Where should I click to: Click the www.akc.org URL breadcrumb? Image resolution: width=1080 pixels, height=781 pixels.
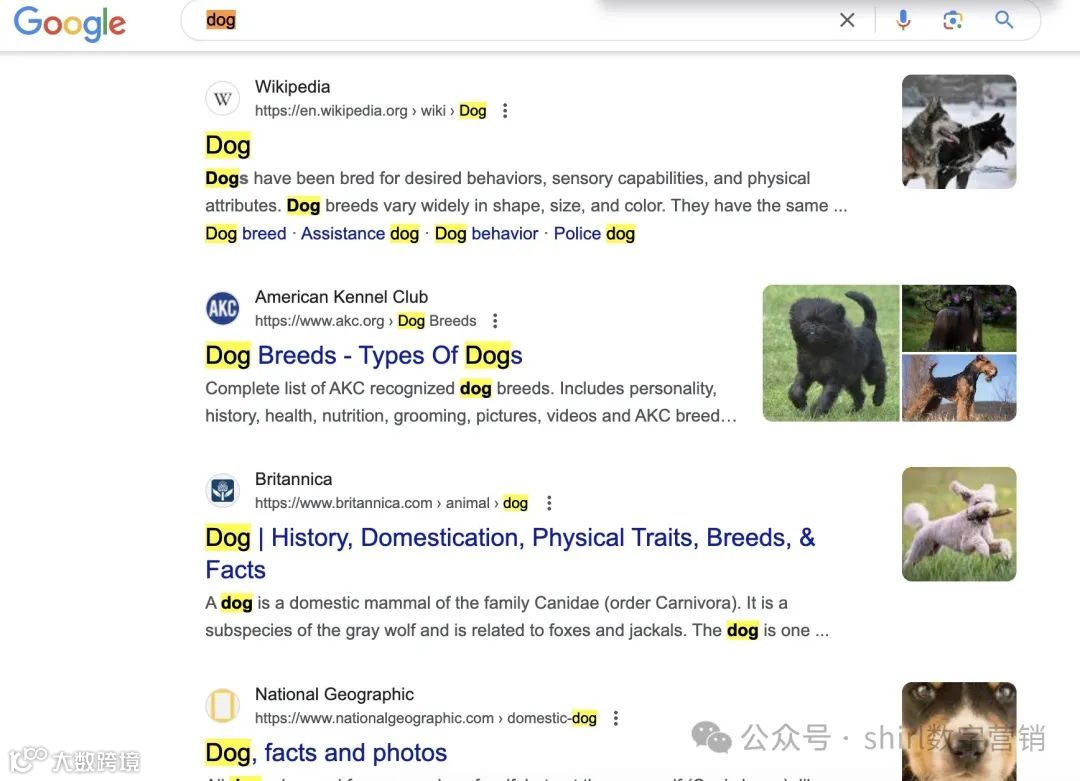pyautogui.click(x=365, y=321)
